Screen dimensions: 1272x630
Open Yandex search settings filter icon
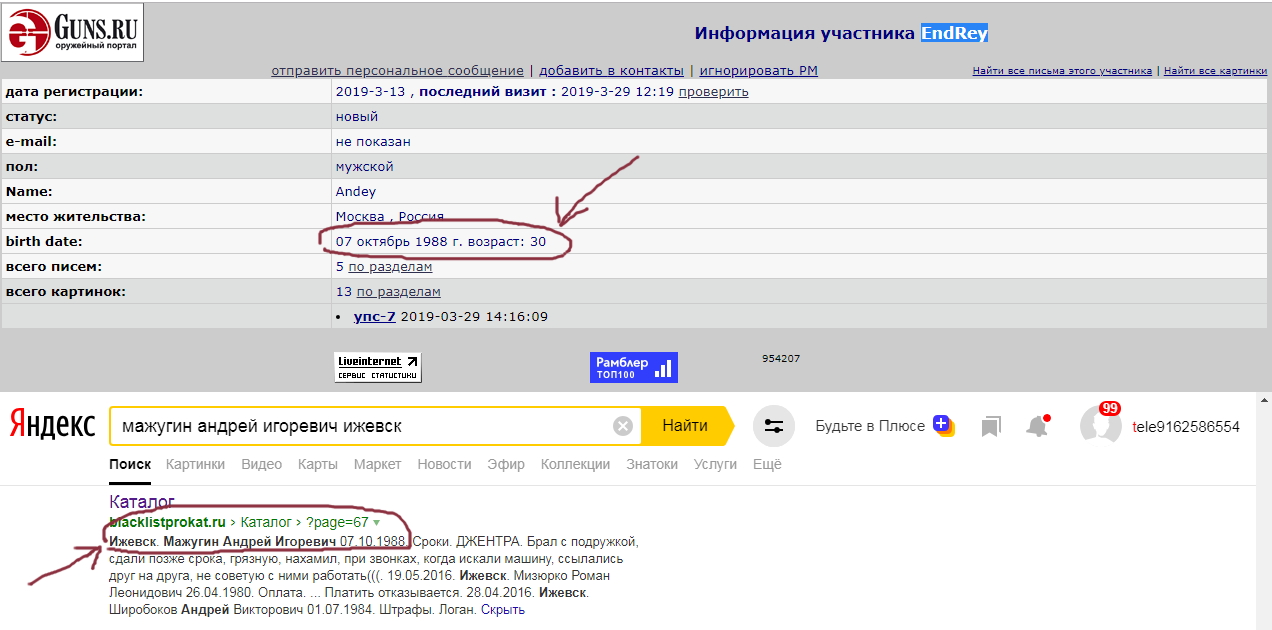coord(773,426)
